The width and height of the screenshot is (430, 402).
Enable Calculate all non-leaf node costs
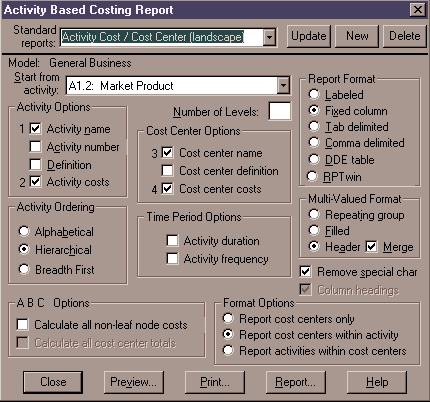pos(22,325)
